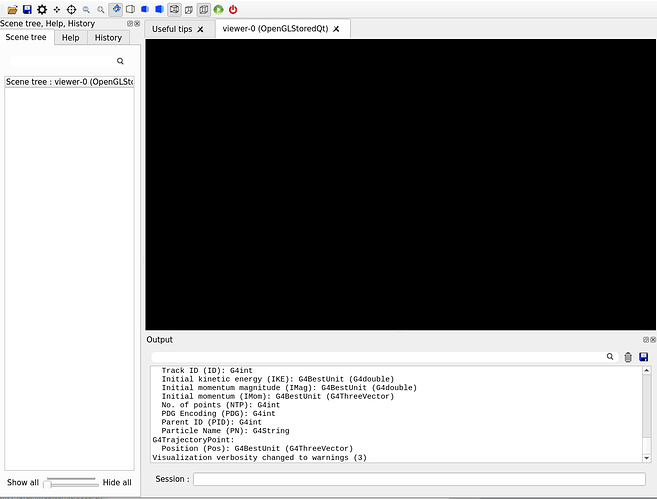Click the Scene tree viewer-0 column header

pos(70,82)
